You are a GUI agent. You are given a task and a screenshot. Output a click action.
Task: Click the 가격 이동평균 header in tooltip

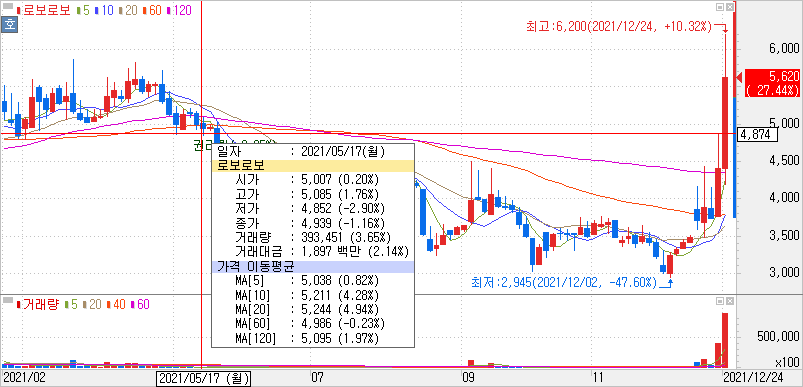click(x=312, y=266)
